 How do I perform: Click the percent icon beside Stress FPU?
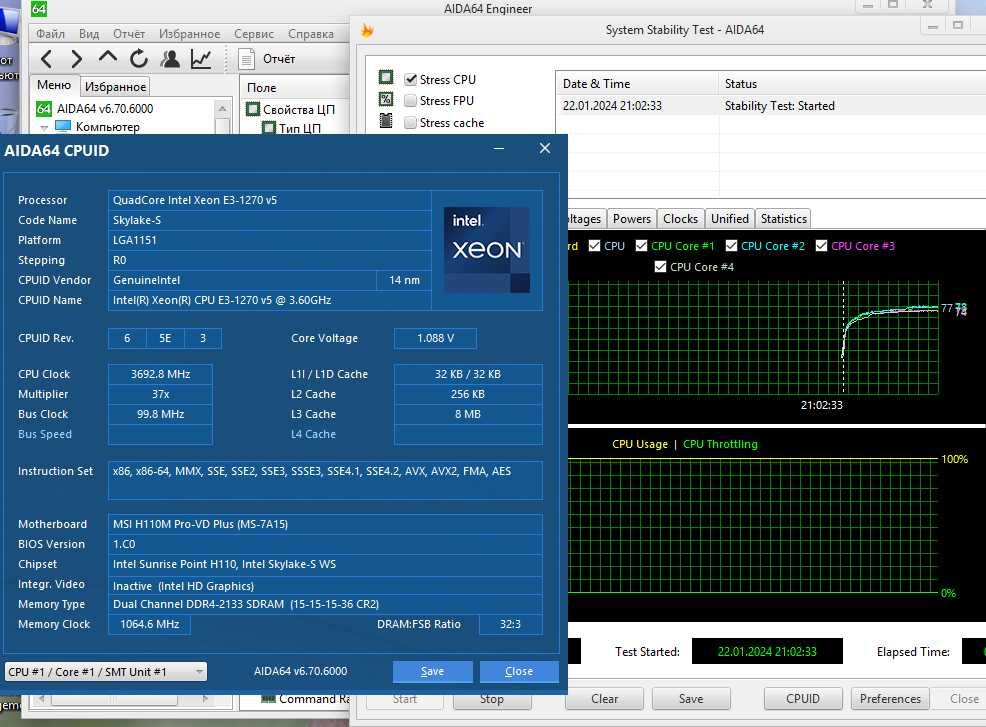coord(386,99)
